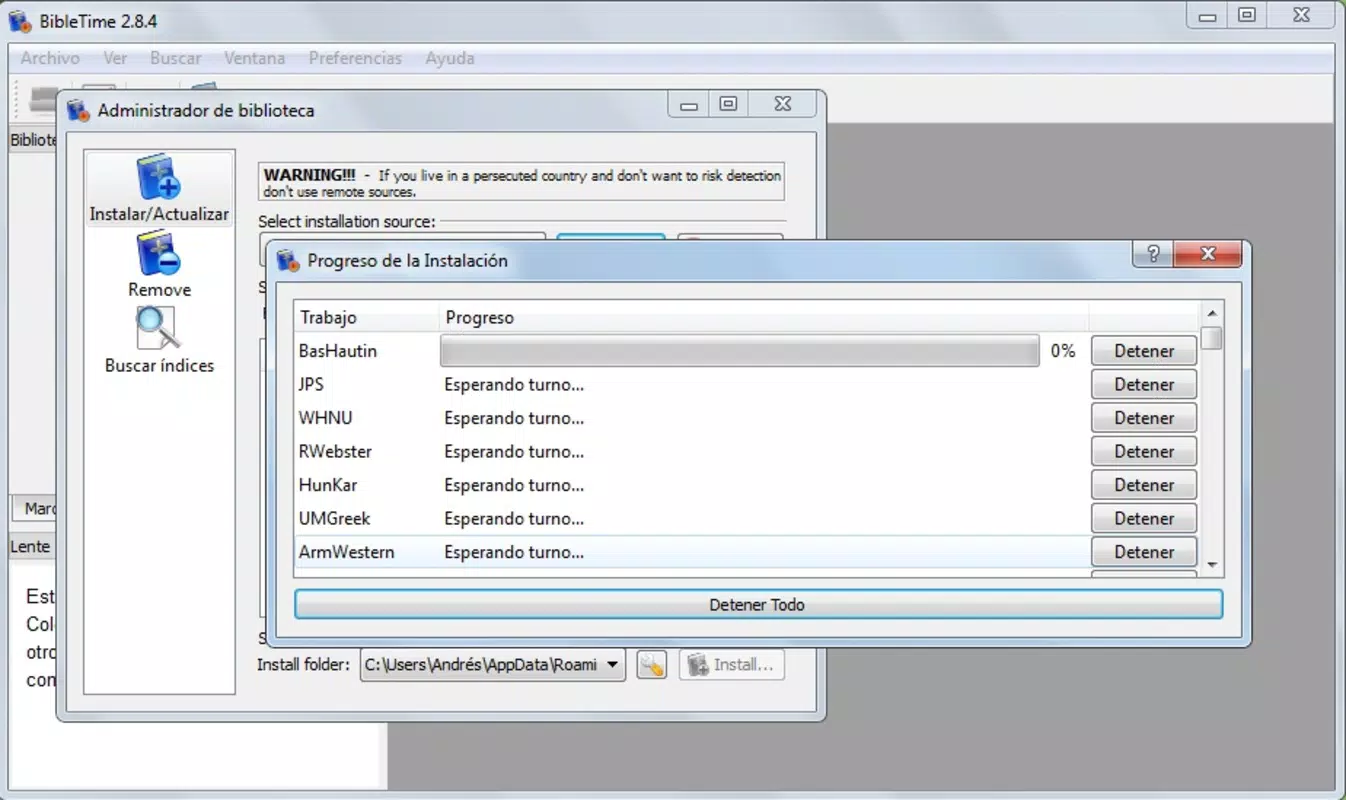
Task: Click Esperando turno... text in JPS row
Action: pos(514,385)
